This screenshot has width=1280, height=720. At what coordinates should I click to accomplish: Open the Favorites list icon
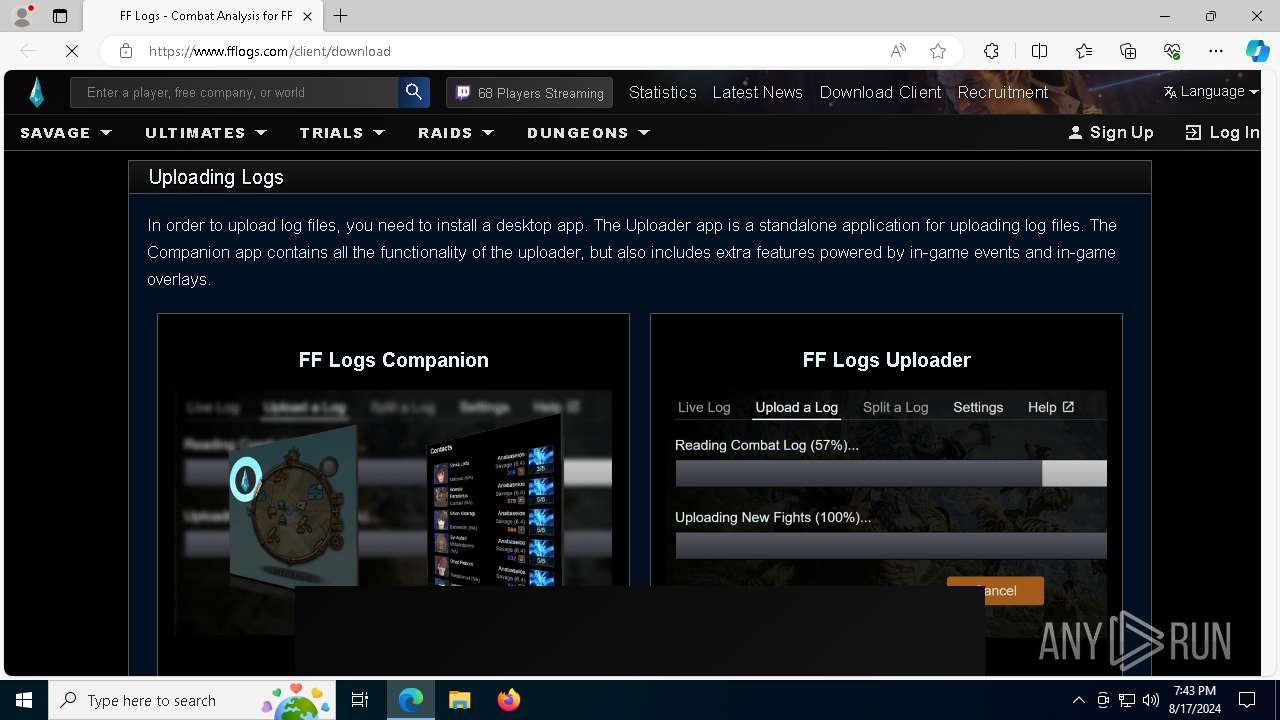(x=1084, y=51)
